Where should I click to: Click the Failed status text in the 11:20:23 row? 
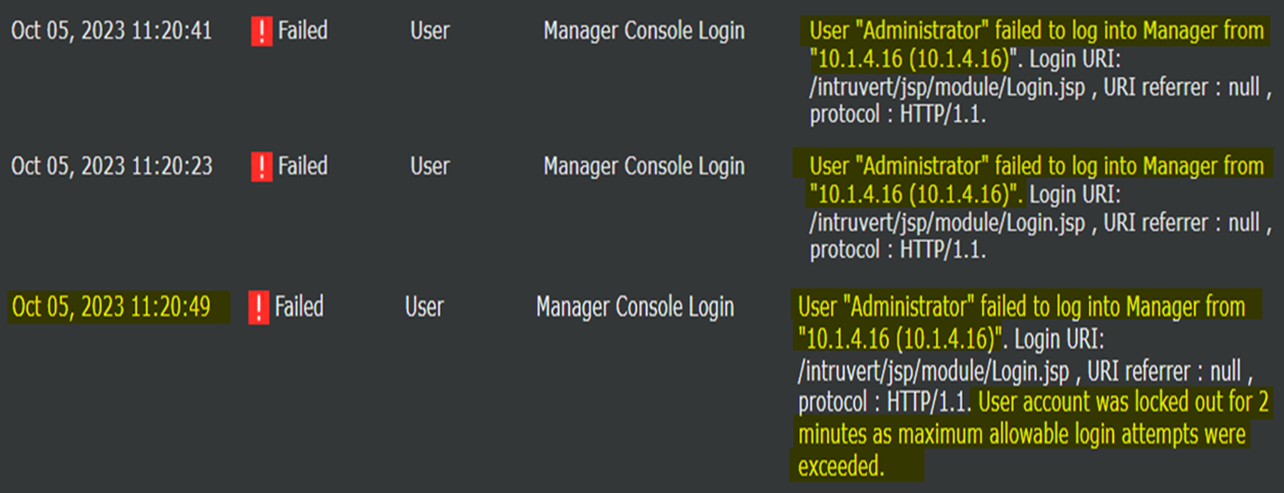pos(302,166)
